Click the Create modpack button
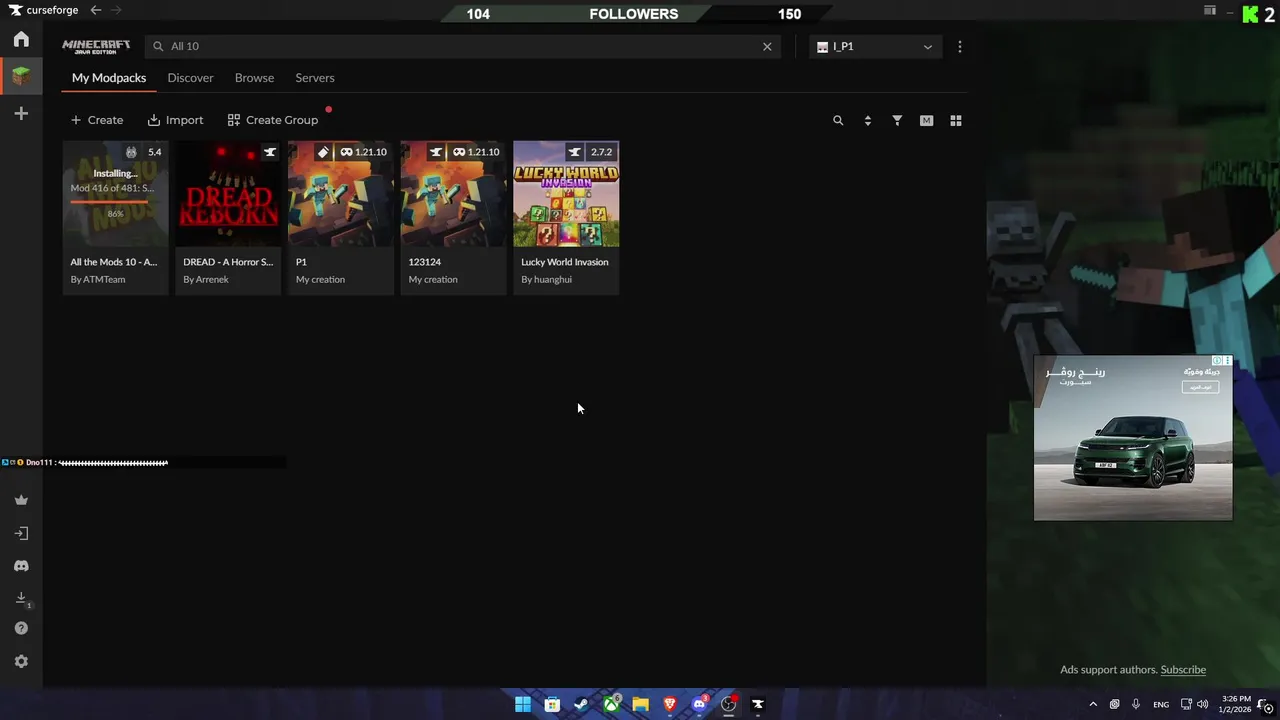The image size is (1280, 720). click(x=97, y=120)
